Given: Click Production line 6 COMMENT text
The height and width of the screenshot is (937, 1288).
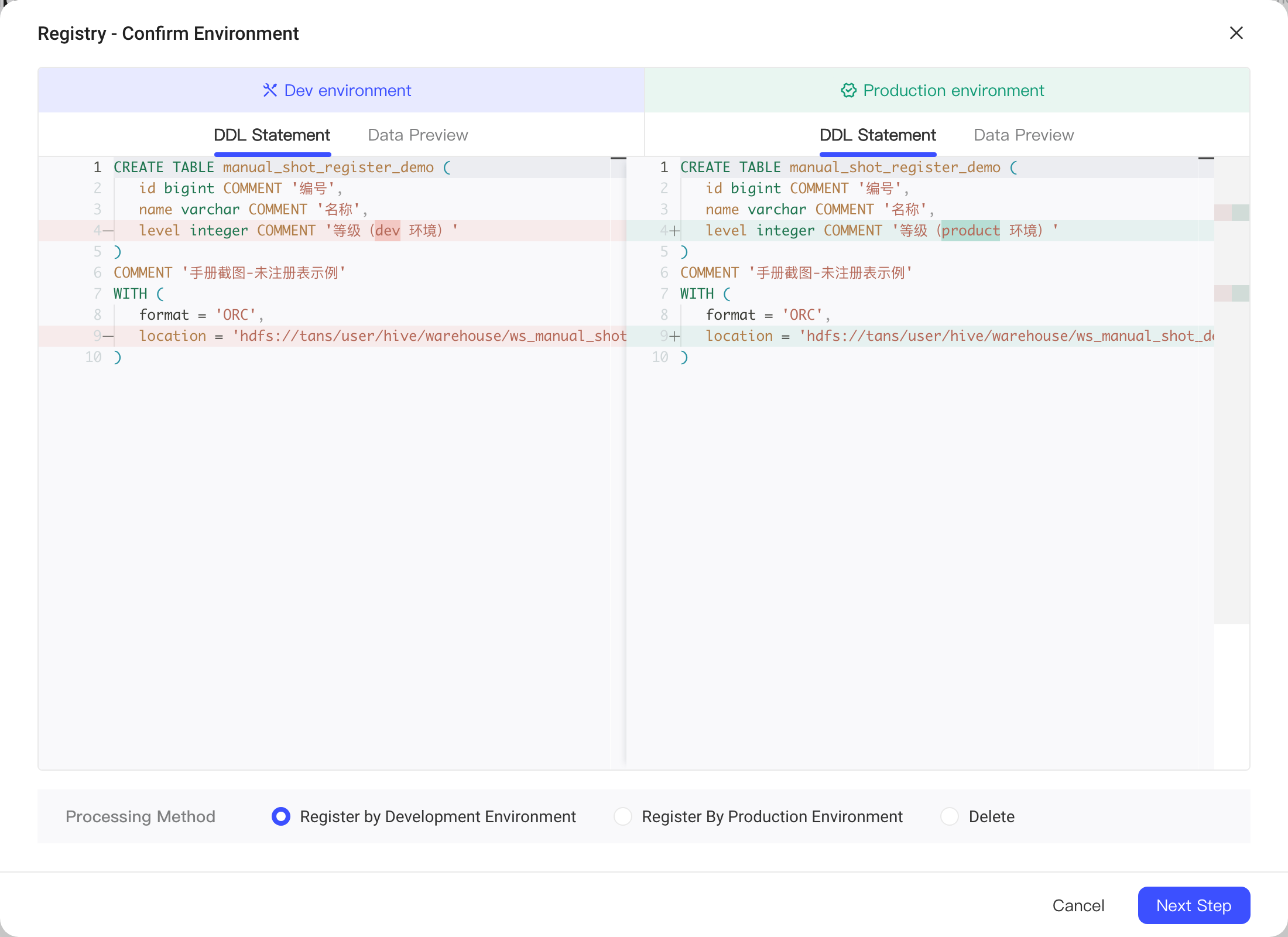Looking at the screenshot, I should 796,273.
